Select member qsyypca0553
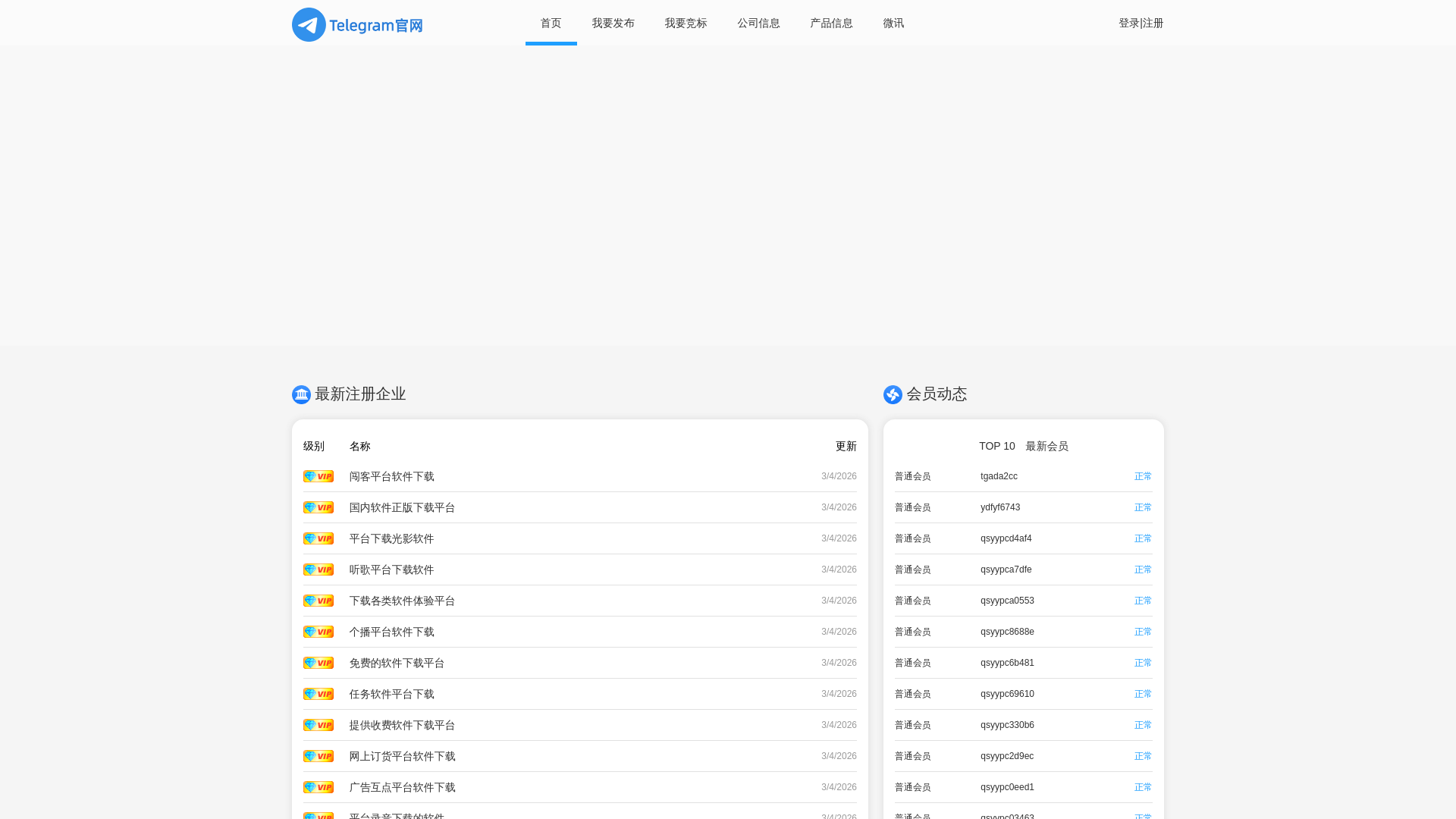Viewport: 1456px width, 819px height. 1007,601
